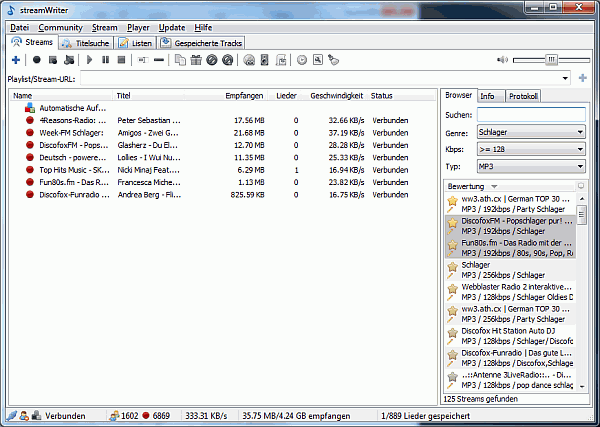This screenshot has height=427, width=600.
Task: Click the toolbar stop playback square
Action: (x=121, y=60)
